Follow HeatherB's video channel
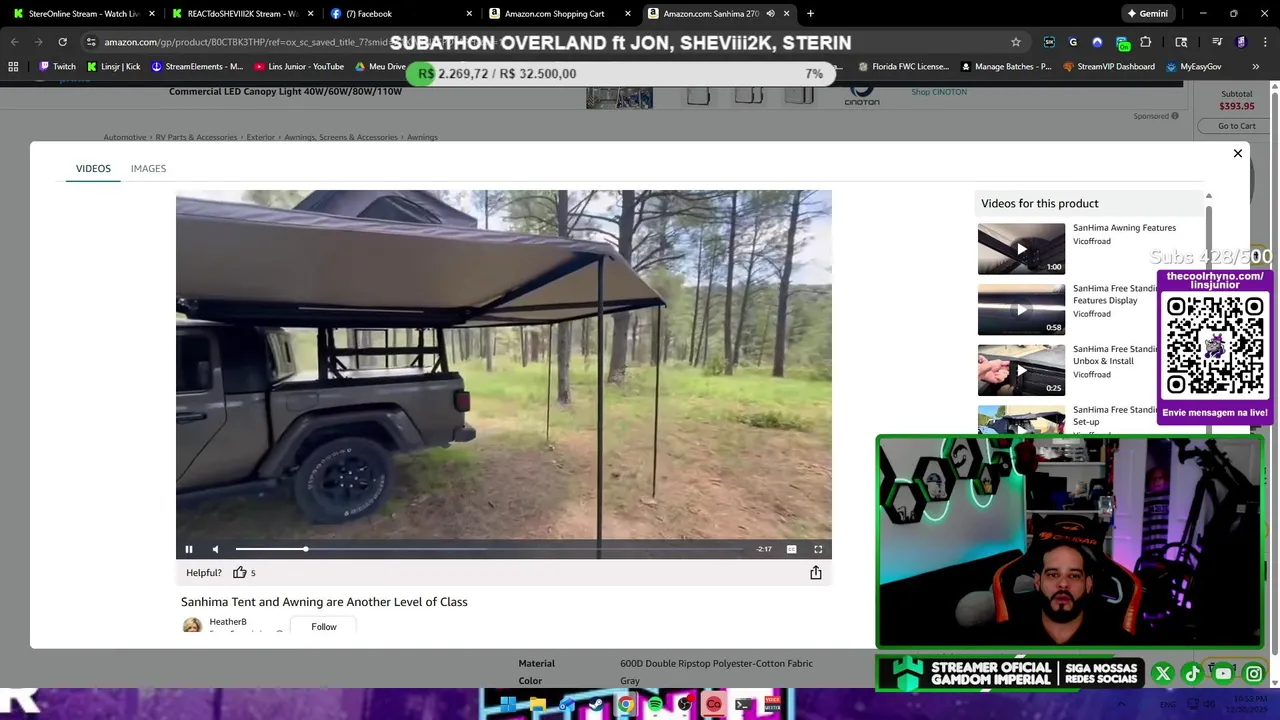The width and height of the screenshot is (1280, 720). coord(324,627)
